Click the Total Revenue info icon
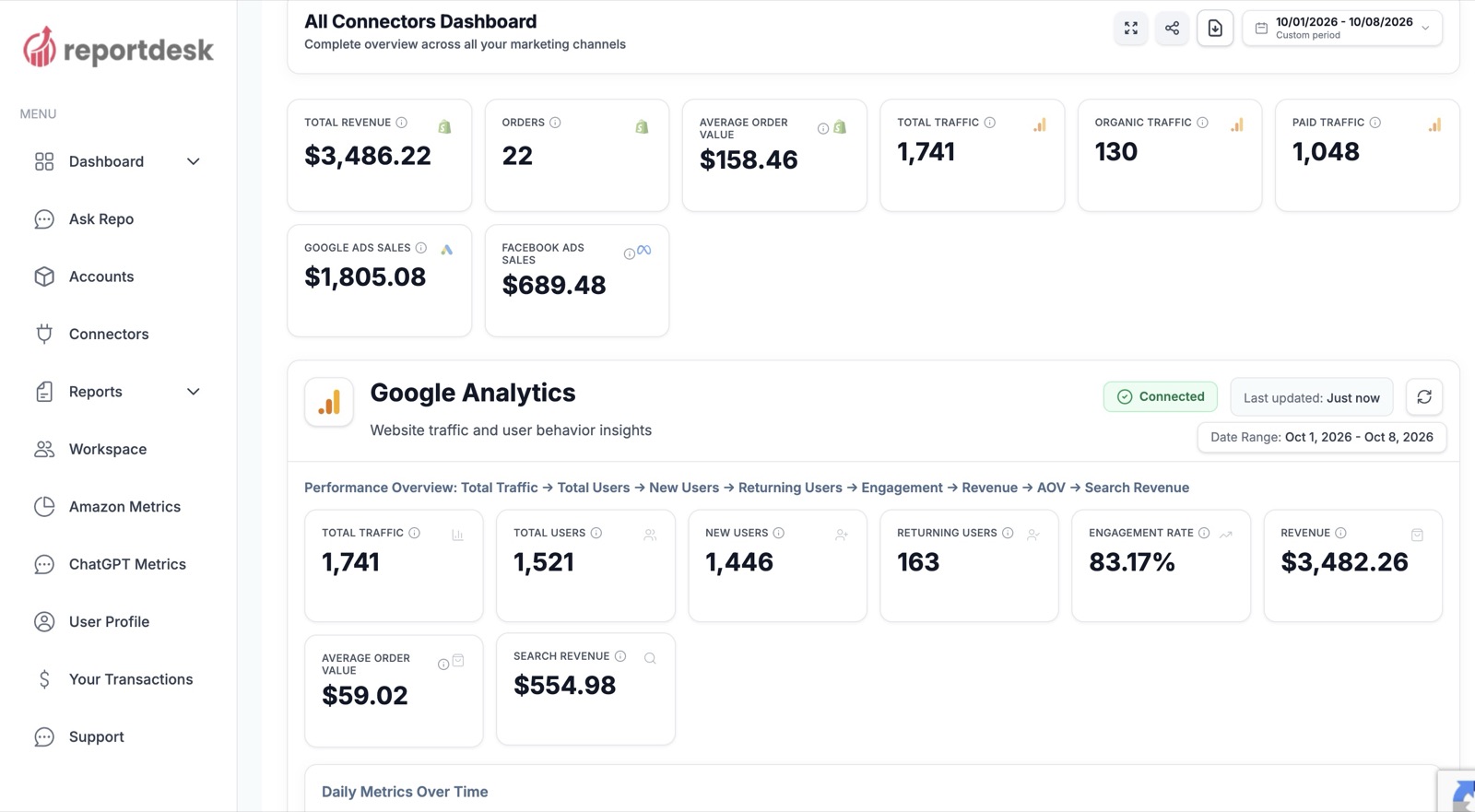The height and width of the screenshot is (812, 1475). point(402,123)
